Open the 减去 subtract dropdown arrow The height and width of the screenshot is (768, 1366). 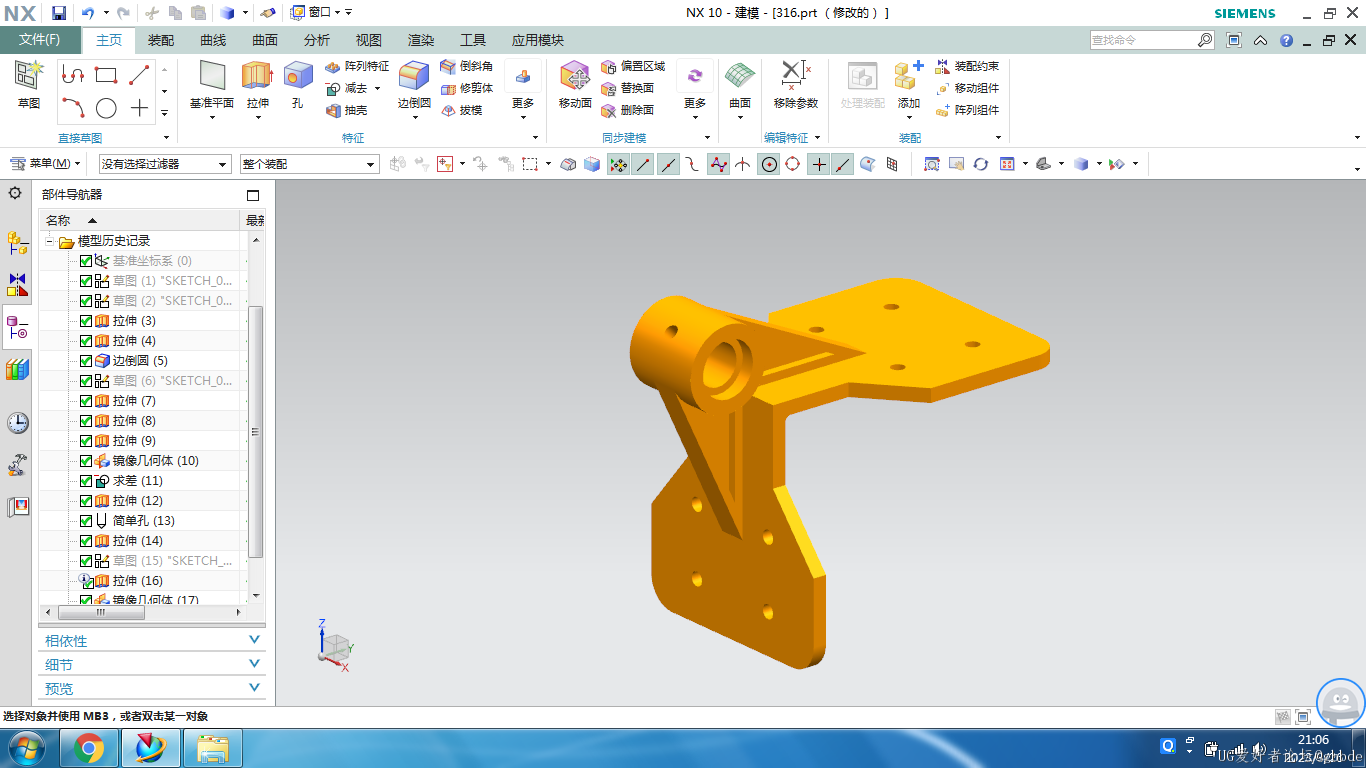tap(377, 88)
